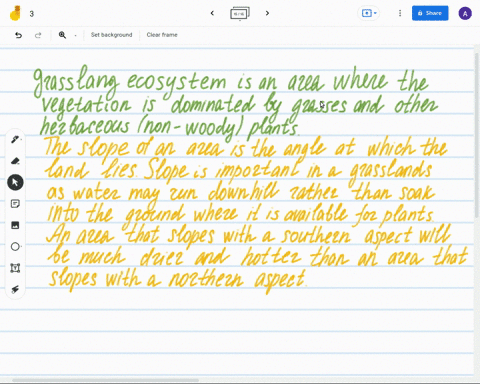Click the green handwritten word "herbaceous"
The width and height of the screenshot is (480, 384).
point(84,126)
